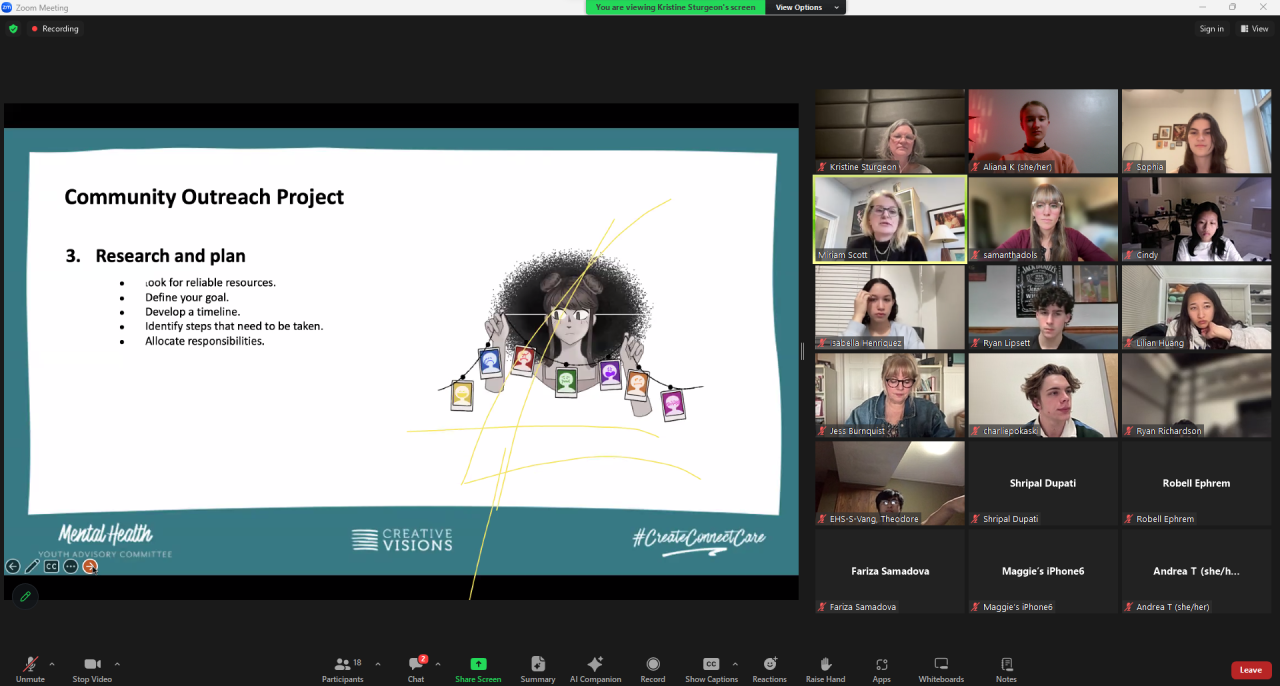This screenshot has height=686, width=1280.
Task: Launch the AI Companion
Action: coord(595,669)
